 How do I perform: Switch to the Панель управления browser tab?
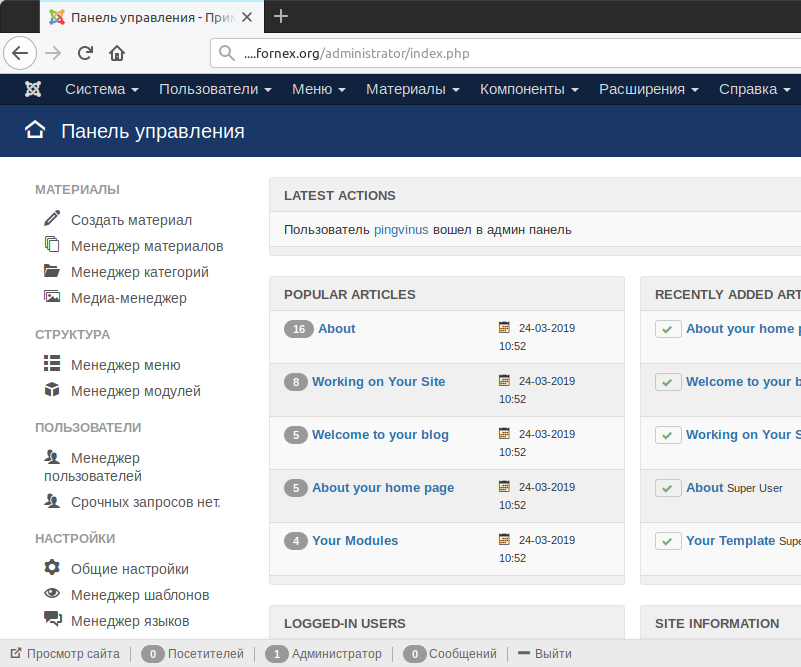click(150, 17)
